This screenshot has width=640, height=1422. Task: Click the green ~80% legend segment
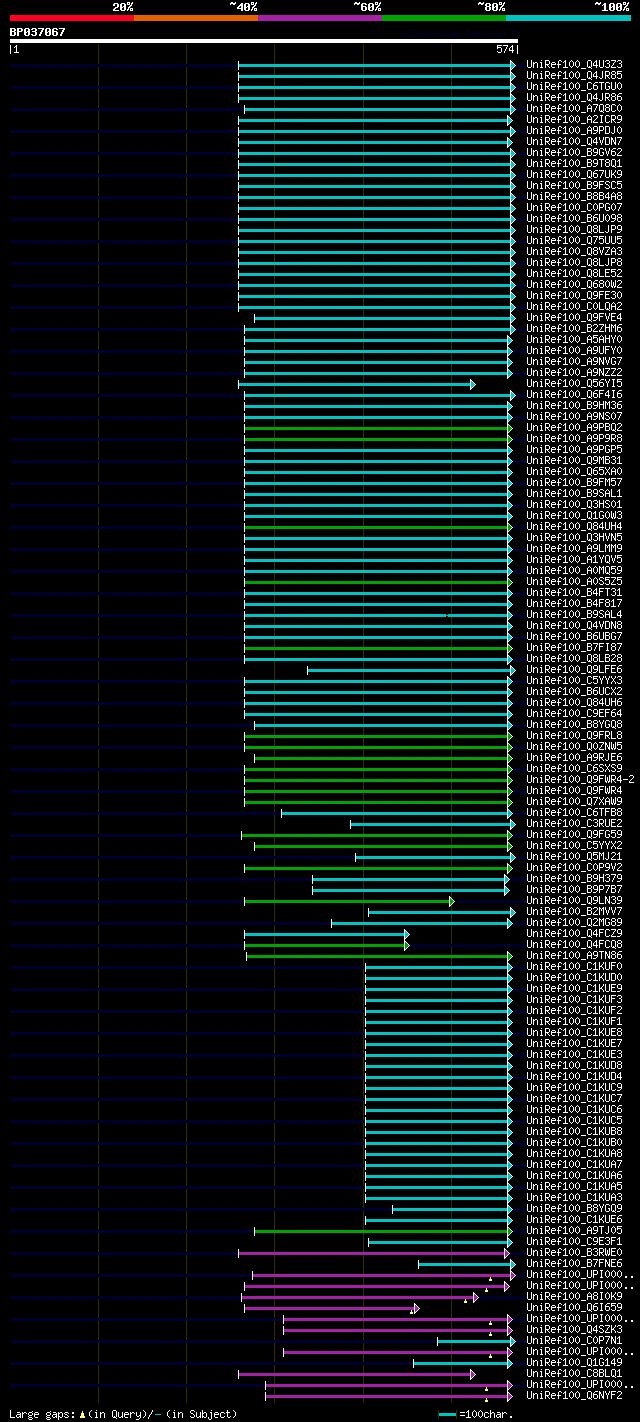(444, 18)
